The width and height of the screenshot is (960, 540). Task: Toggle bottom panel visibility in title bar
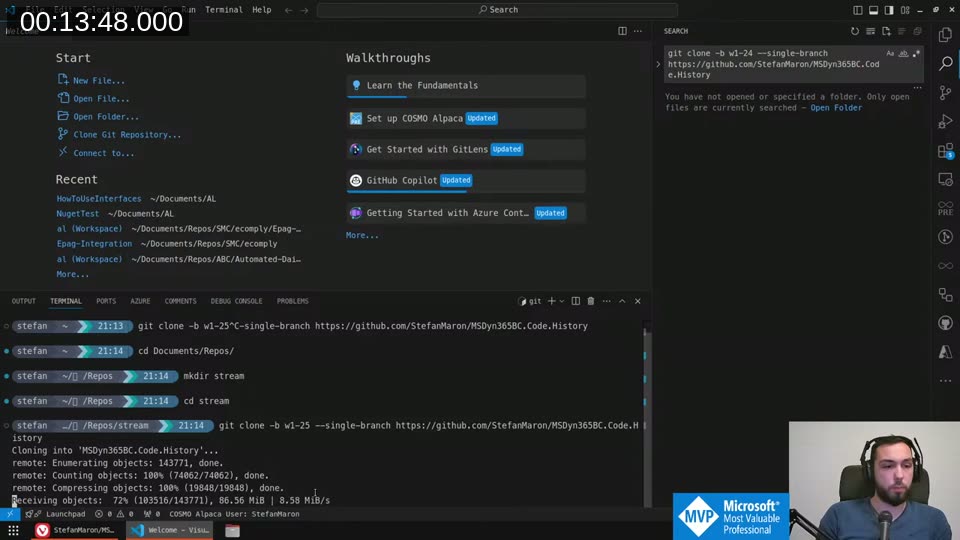(x=874, y=10)
